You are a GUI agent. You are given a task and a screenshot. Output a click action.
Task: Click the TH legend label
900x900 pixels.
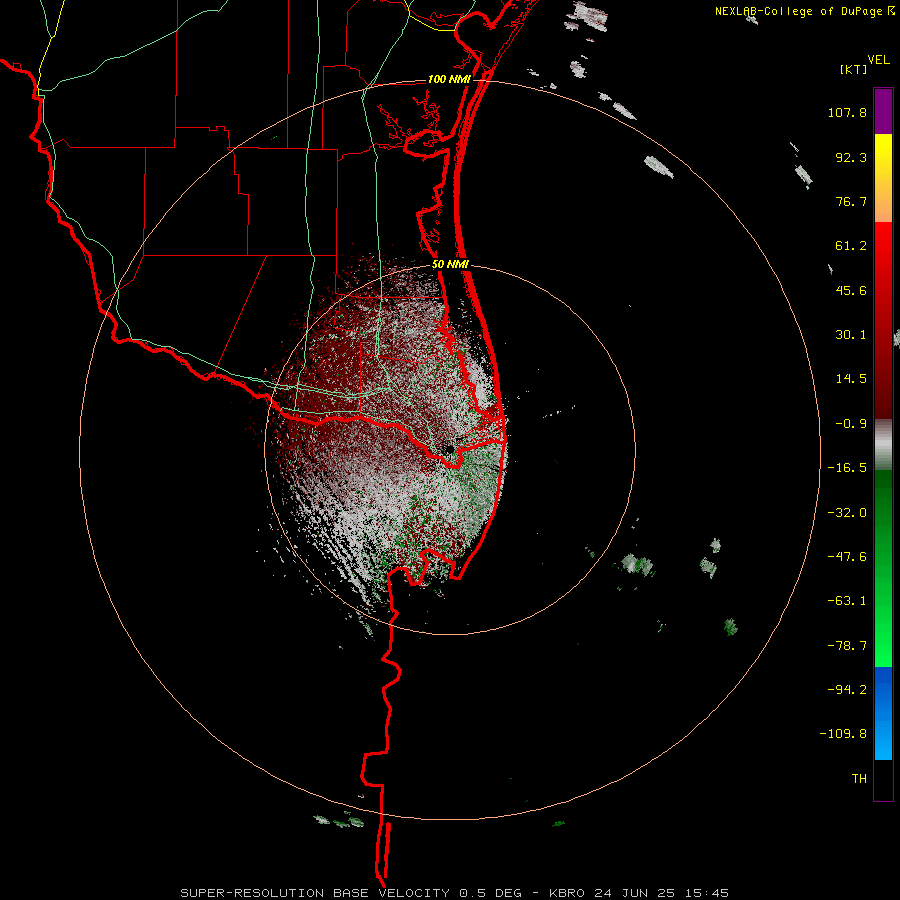(x=859, y=778)
